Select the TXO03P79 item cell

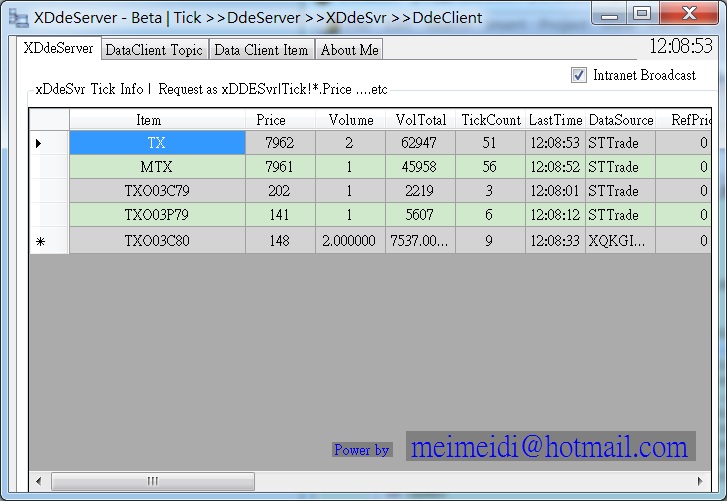coord(157,215)
